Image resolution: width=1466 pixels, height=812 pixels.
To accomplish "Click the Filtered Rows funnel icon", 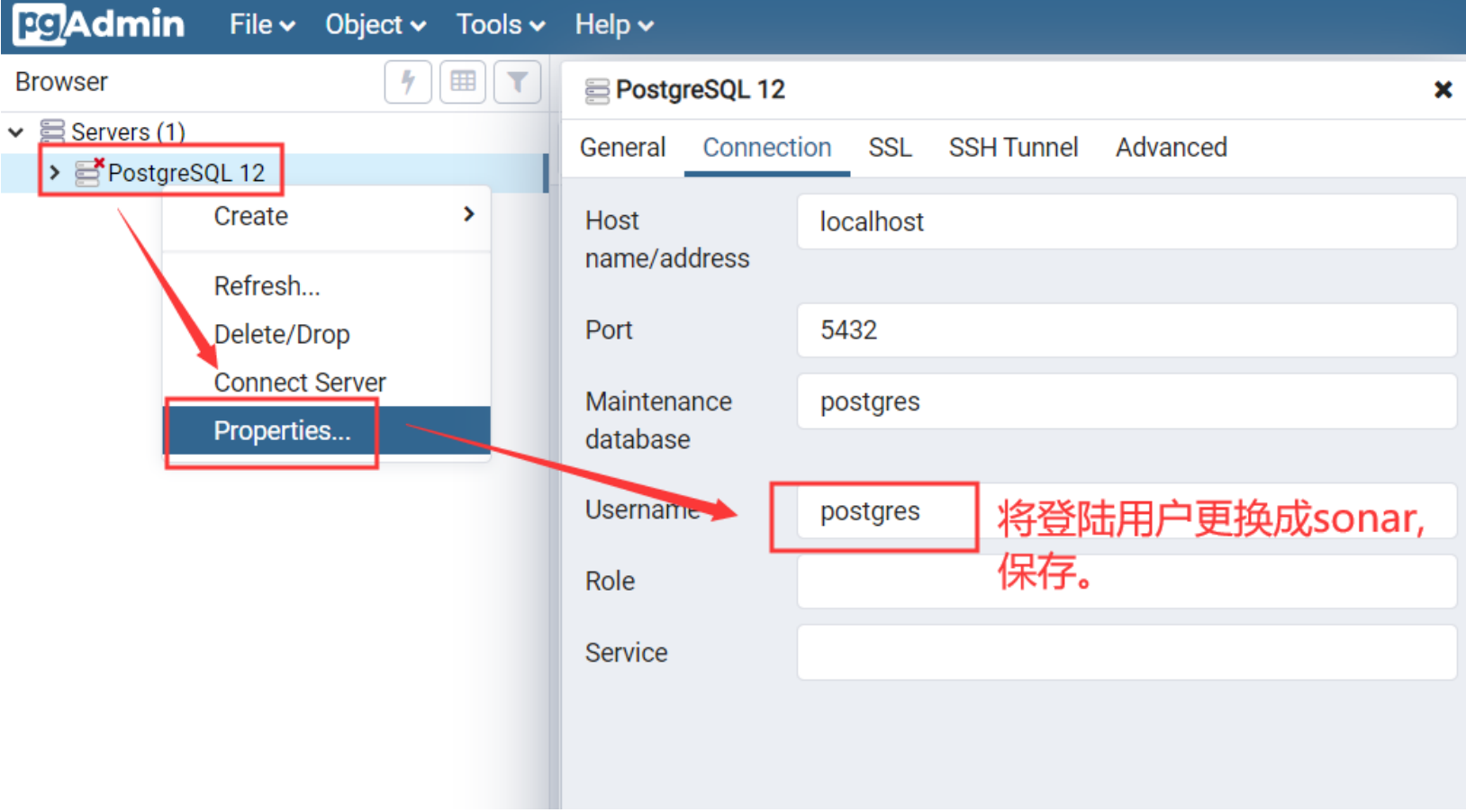I will coord(518,82).
